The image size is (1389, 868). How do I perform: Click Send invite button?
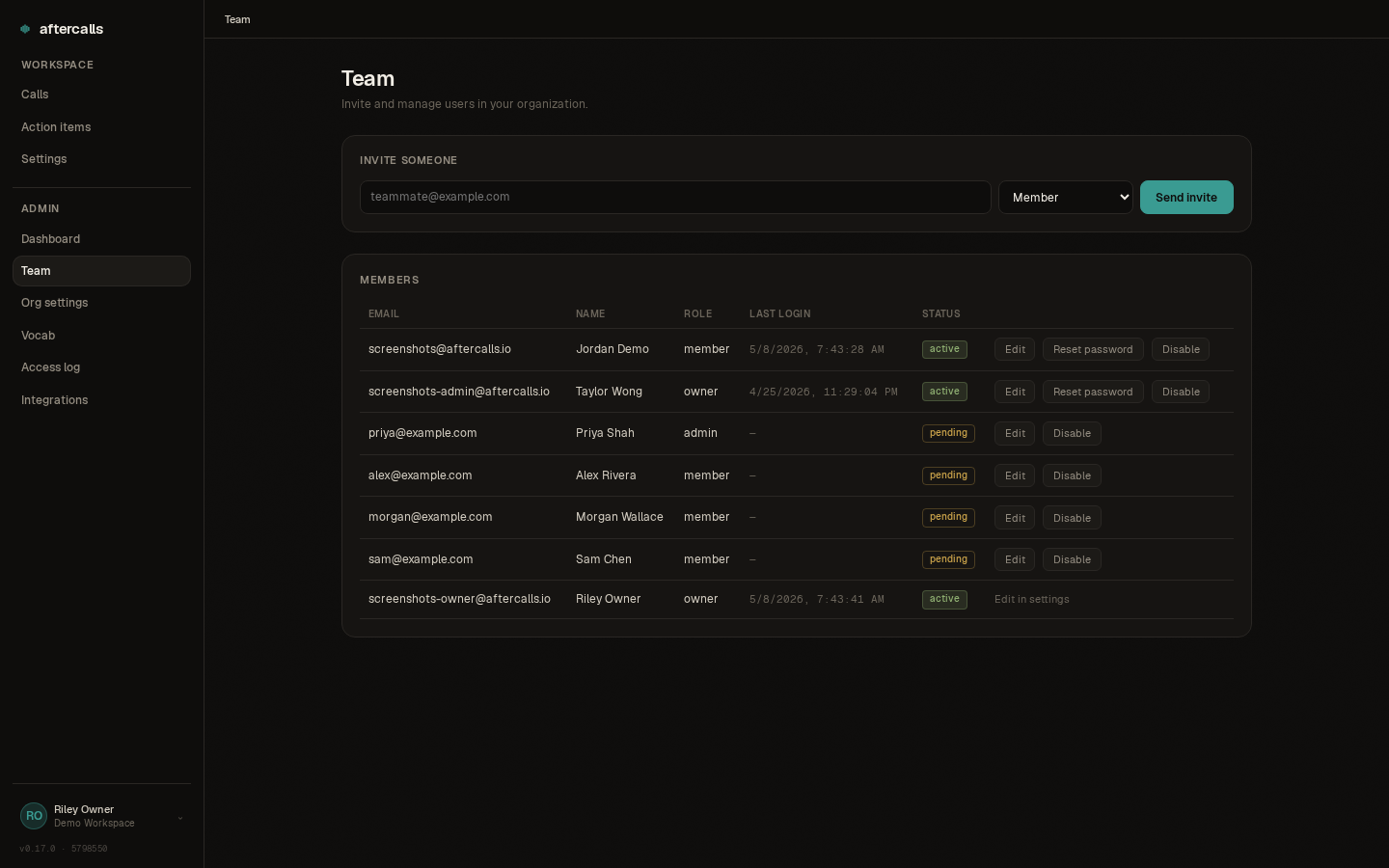pos(1186,197)
